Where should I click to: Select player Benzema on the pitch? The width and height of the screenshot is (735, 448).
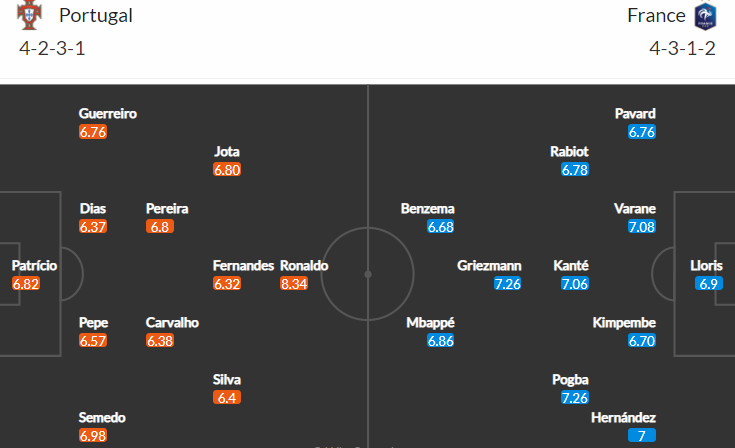click(x=428, y=209)
